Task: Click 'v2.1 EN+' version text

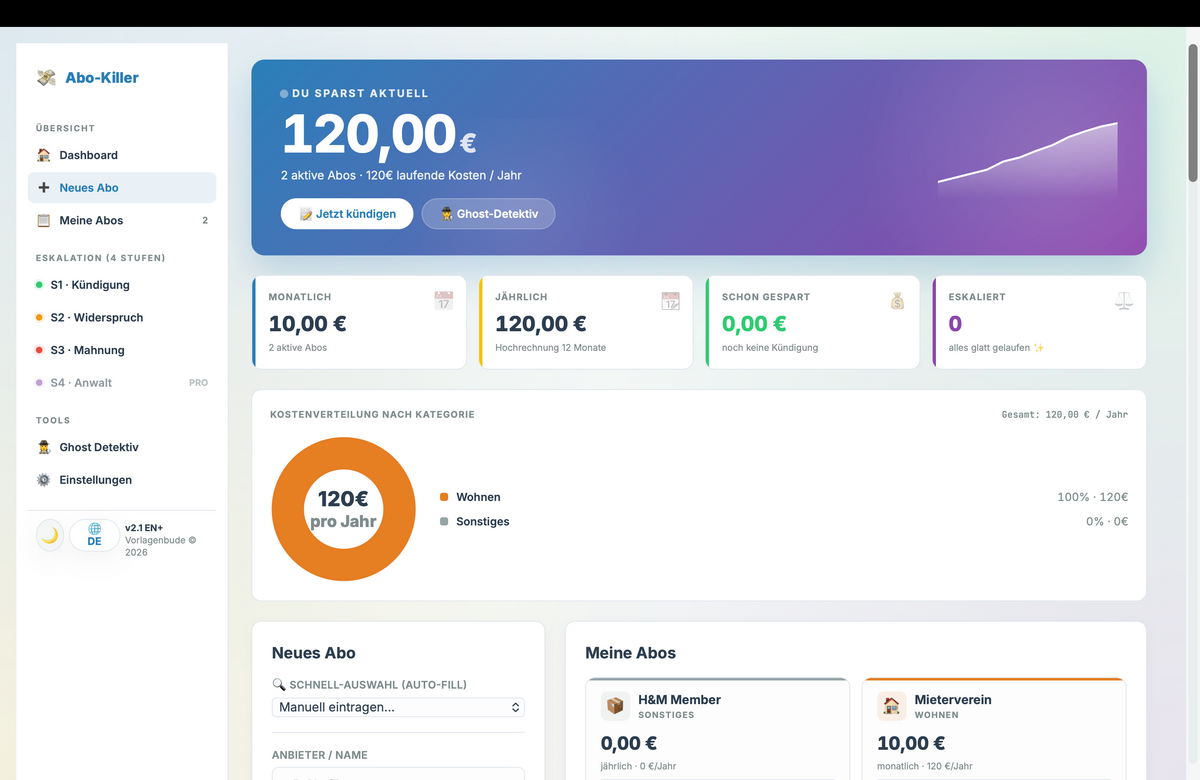Action: click(144, 527)
